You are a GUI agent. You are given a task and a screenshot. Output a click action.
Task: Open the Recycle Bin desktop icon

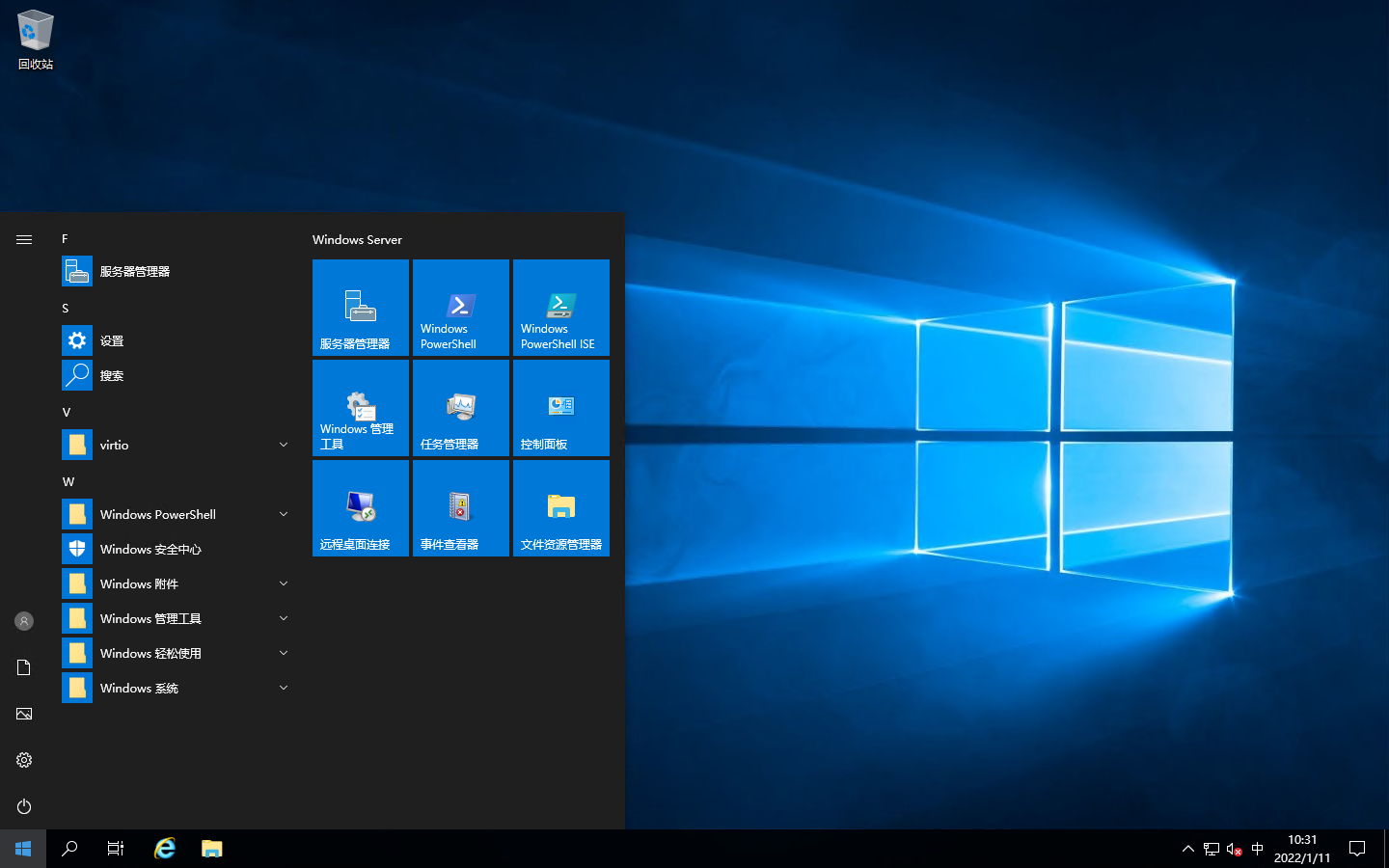pyautogui.click(x=36, y=41)
